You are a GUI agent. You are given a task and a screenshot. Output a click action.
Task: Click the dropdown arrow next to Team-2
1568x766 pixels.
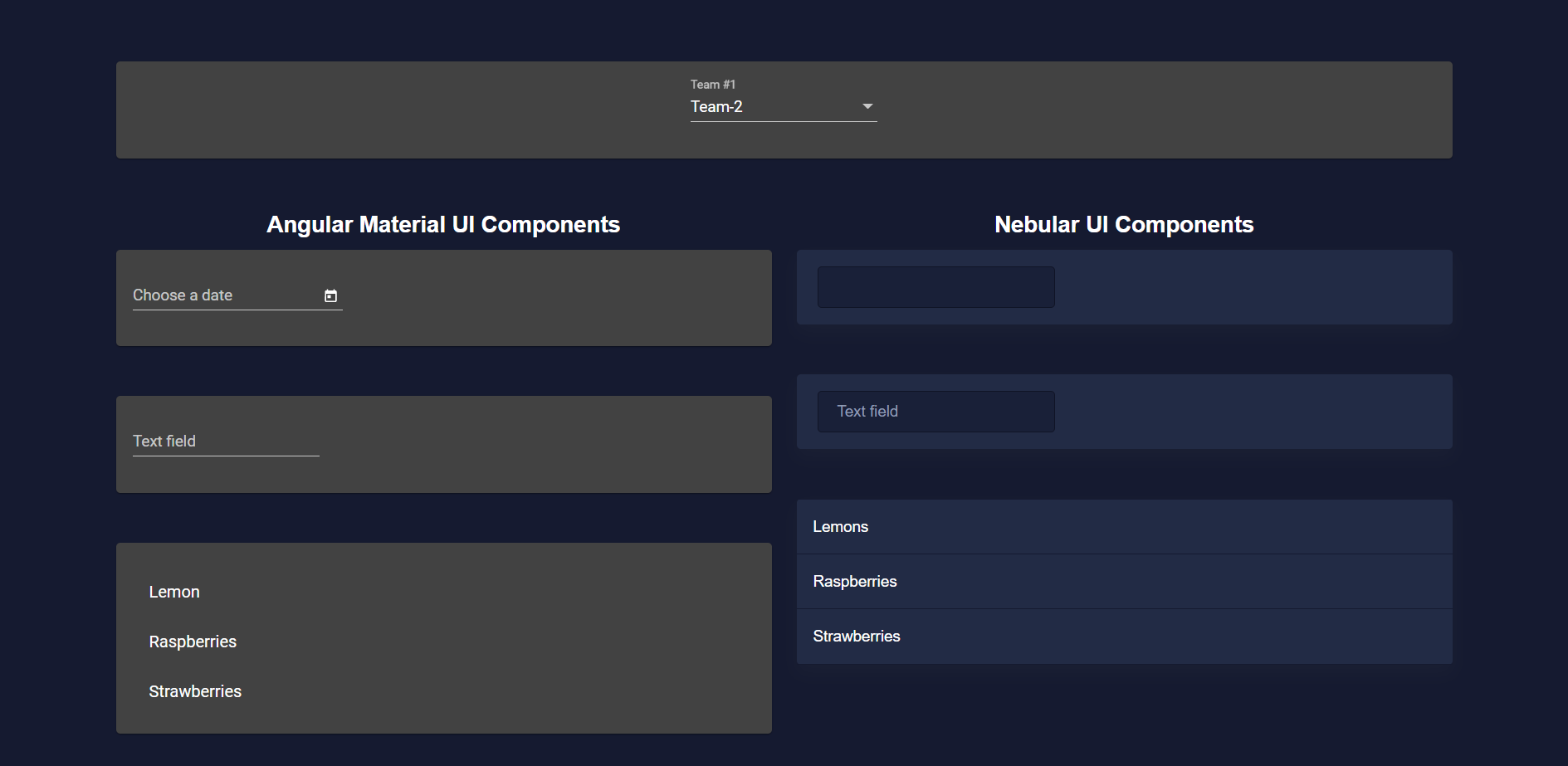click(867, 106)
